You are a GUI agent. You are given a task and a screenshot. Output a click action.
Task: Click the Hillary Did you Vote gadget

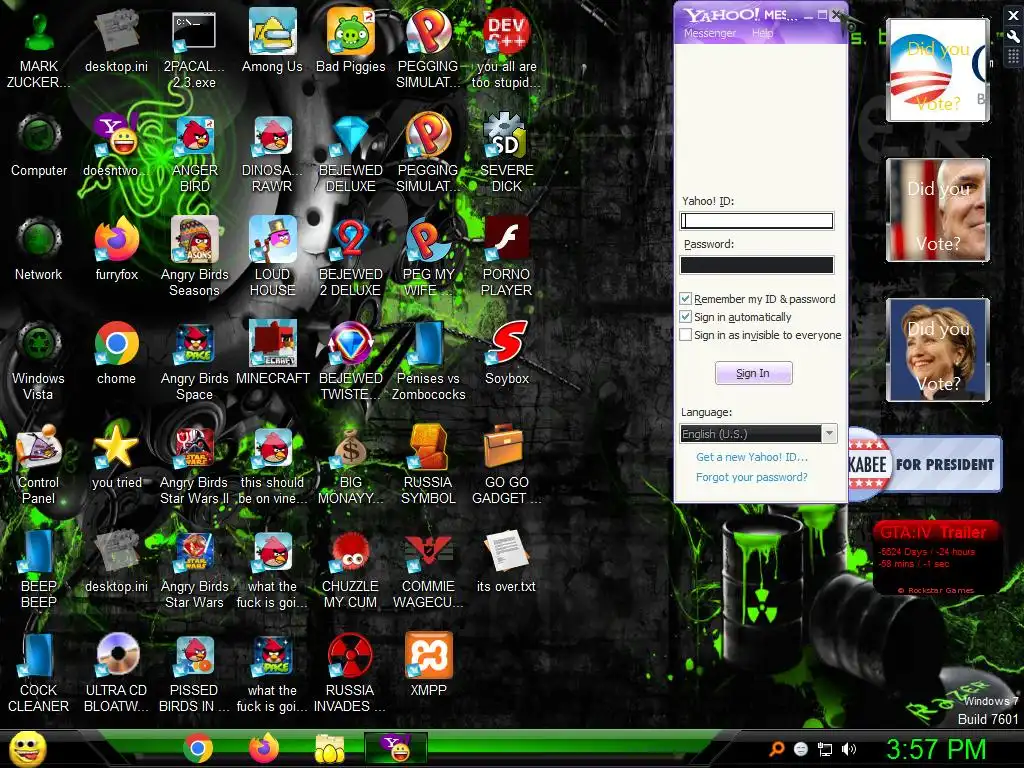click(x=937, y=349)
